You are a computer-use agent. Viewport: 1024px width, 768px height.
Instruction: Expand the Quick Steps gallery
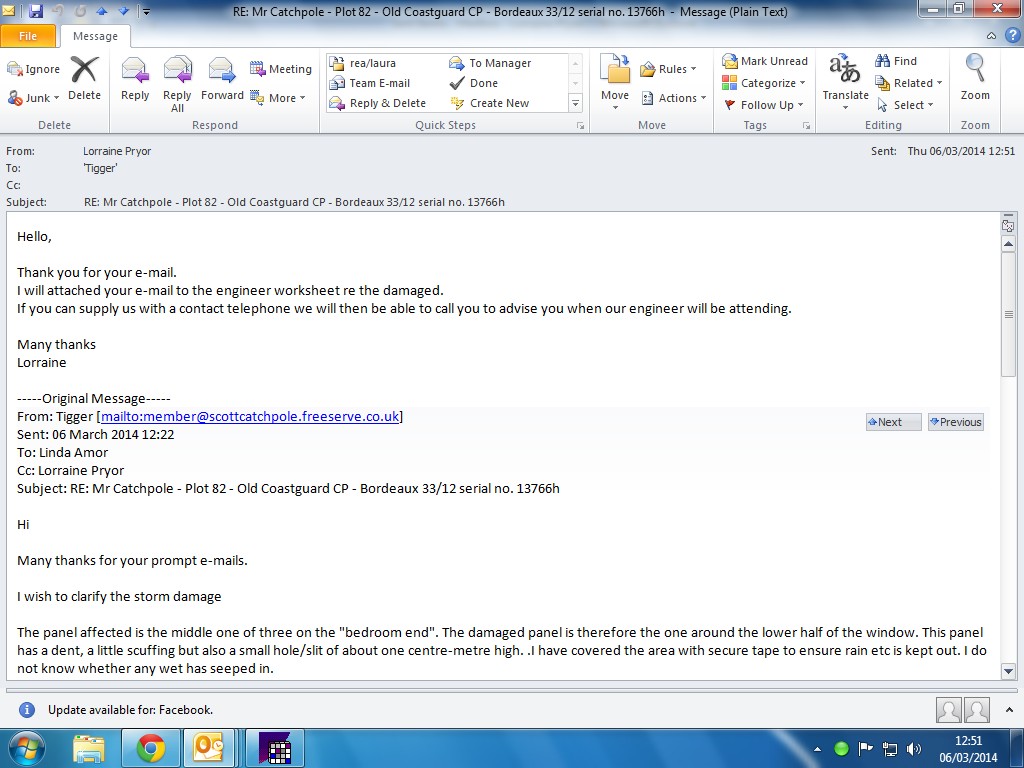point(575,103)
